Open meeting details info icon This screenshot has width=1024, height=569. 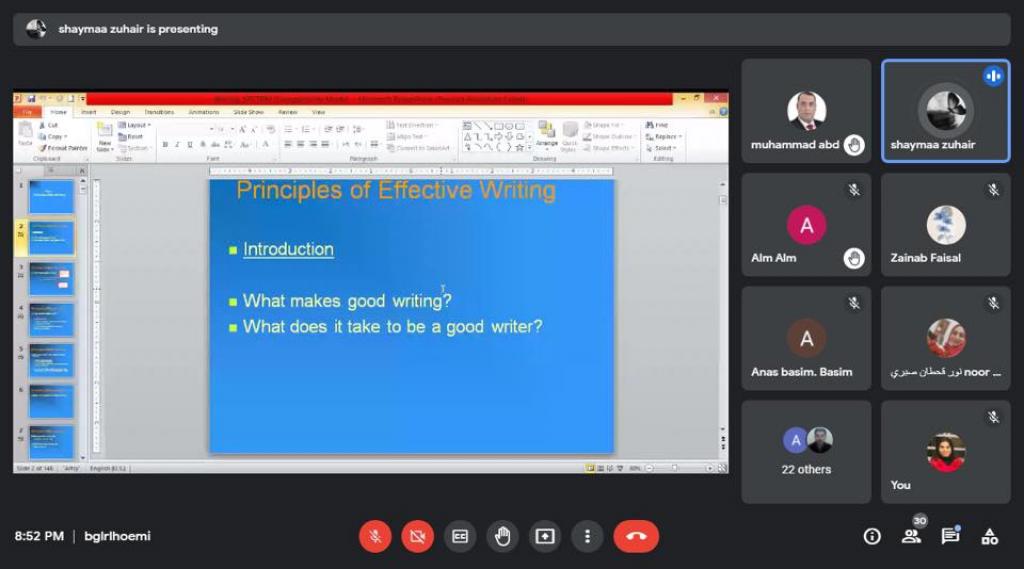click(872, 537)
